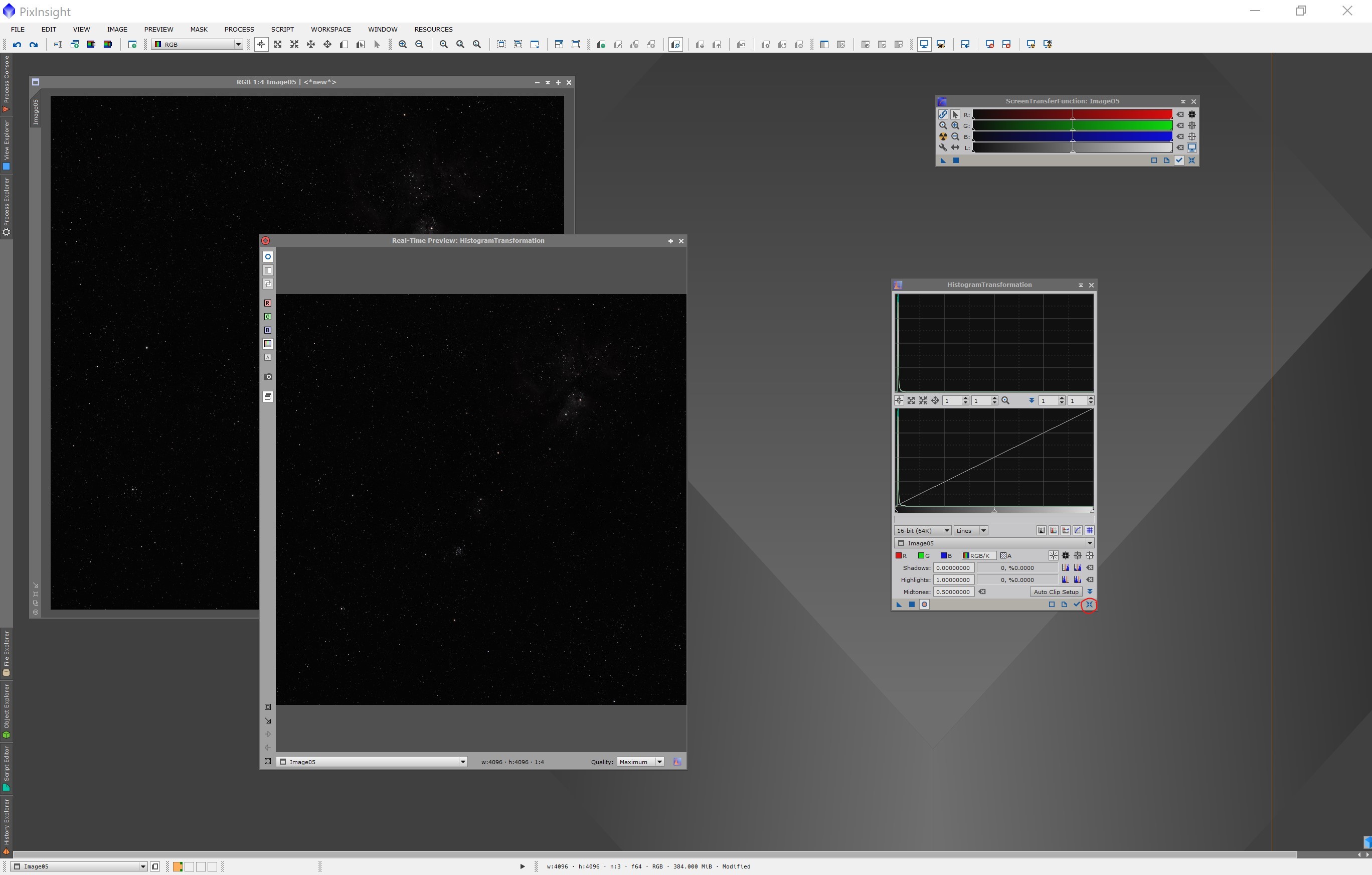Image resolution: width=1372 pixels, height=875 pixels.
Task: Select the A alpha channel button
Action: (1006, 556)
